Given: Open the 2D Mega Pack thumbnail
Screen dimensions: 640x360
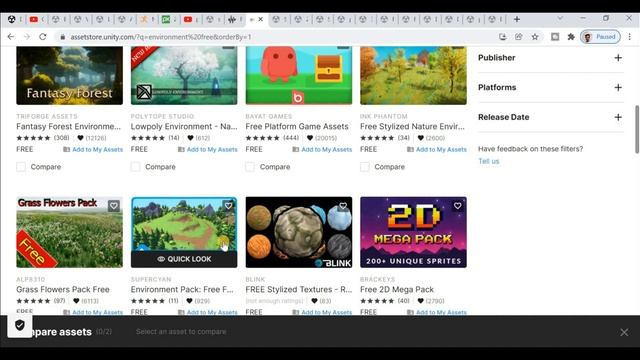Looking at the screenshot, I should coord(413,232).
